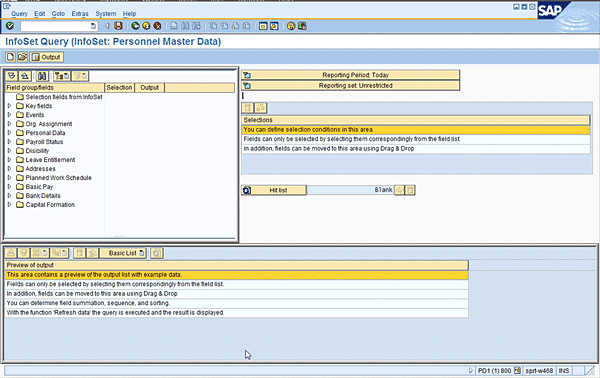Open the Edit menu
This screenshot has width=600, height=378.
click(x=39, y=13)
